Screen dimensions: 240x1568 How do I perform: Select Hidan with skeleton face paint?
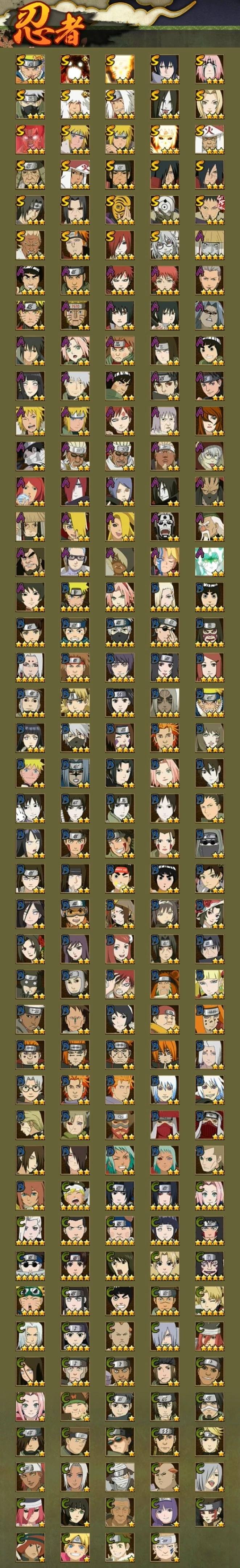(x=165, y=527)
